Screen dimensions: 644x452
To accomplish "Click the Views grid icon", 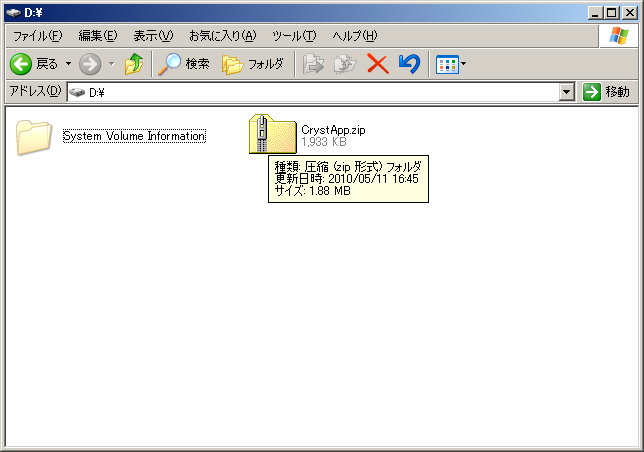I will [447, 64].
